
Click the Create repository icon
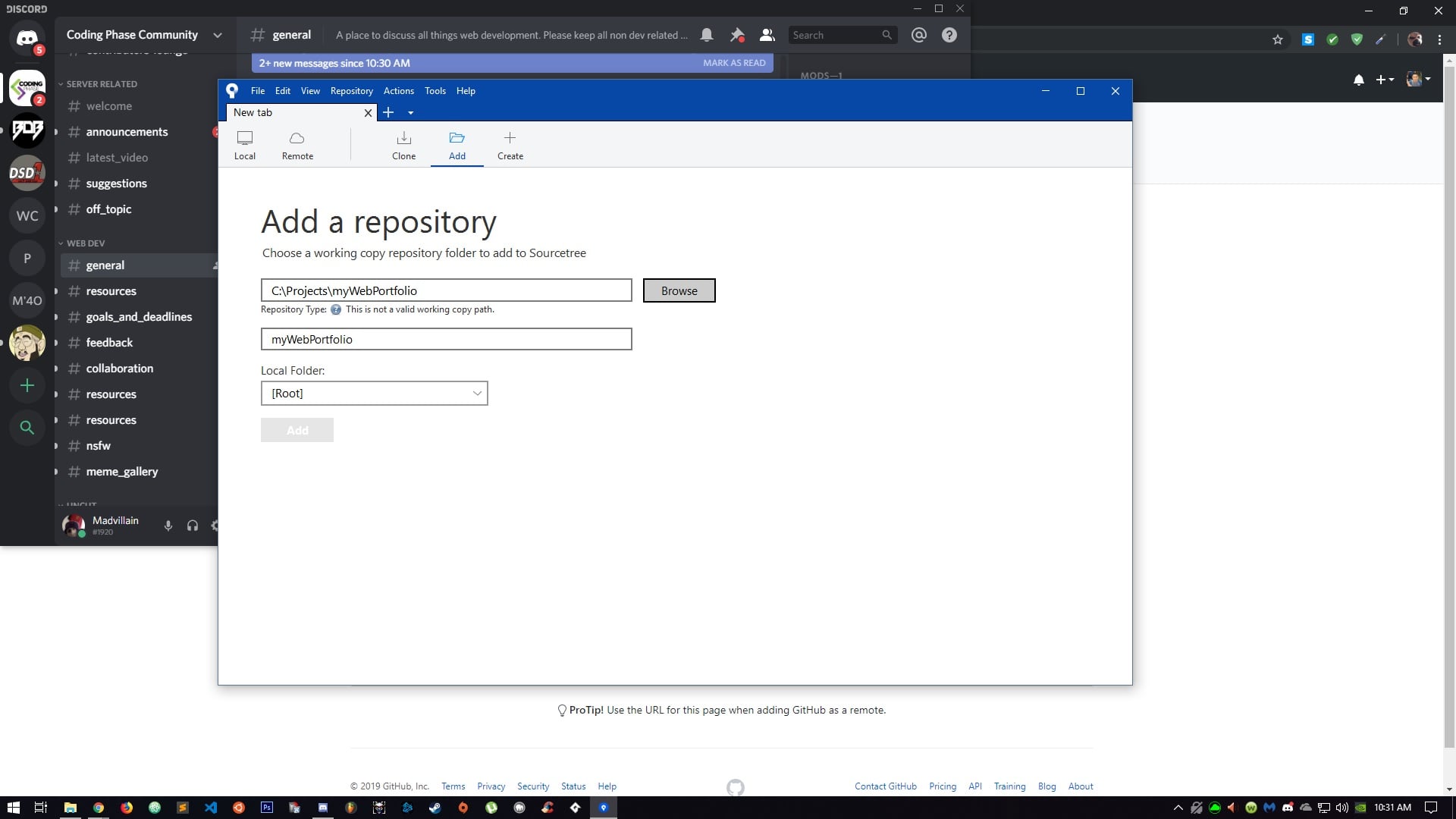pyautogui.click(x=510, y=146)
